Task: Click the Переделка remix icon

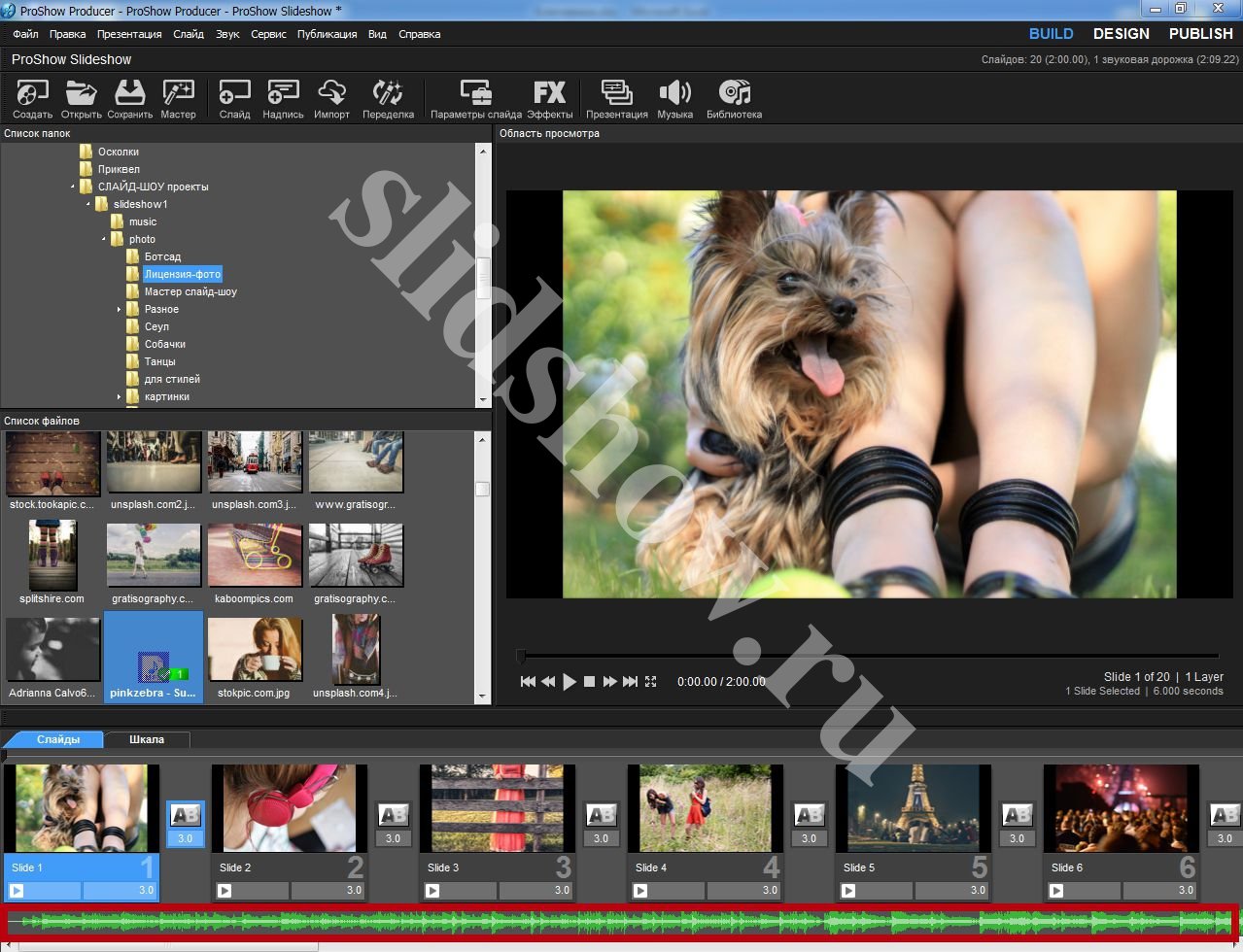Action: (388, 99)
